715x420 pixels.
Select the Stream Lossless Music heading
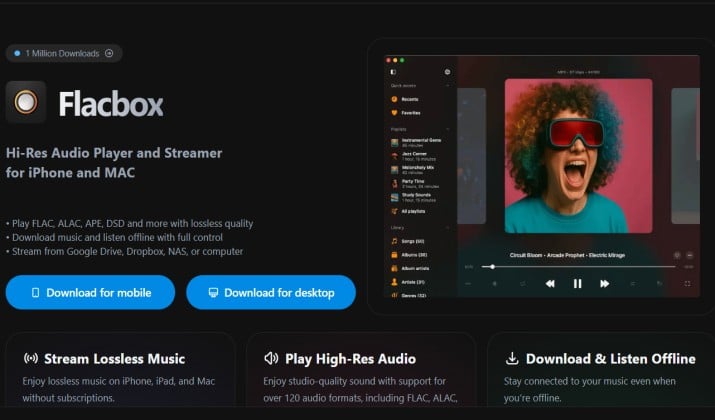point(114,359)
